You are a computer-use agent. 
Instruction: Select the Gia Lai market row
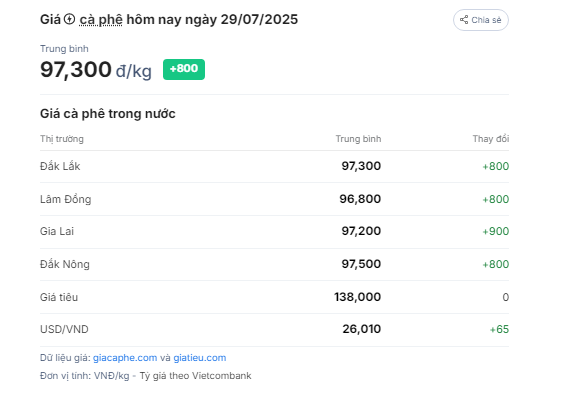(x=274, y=231)
